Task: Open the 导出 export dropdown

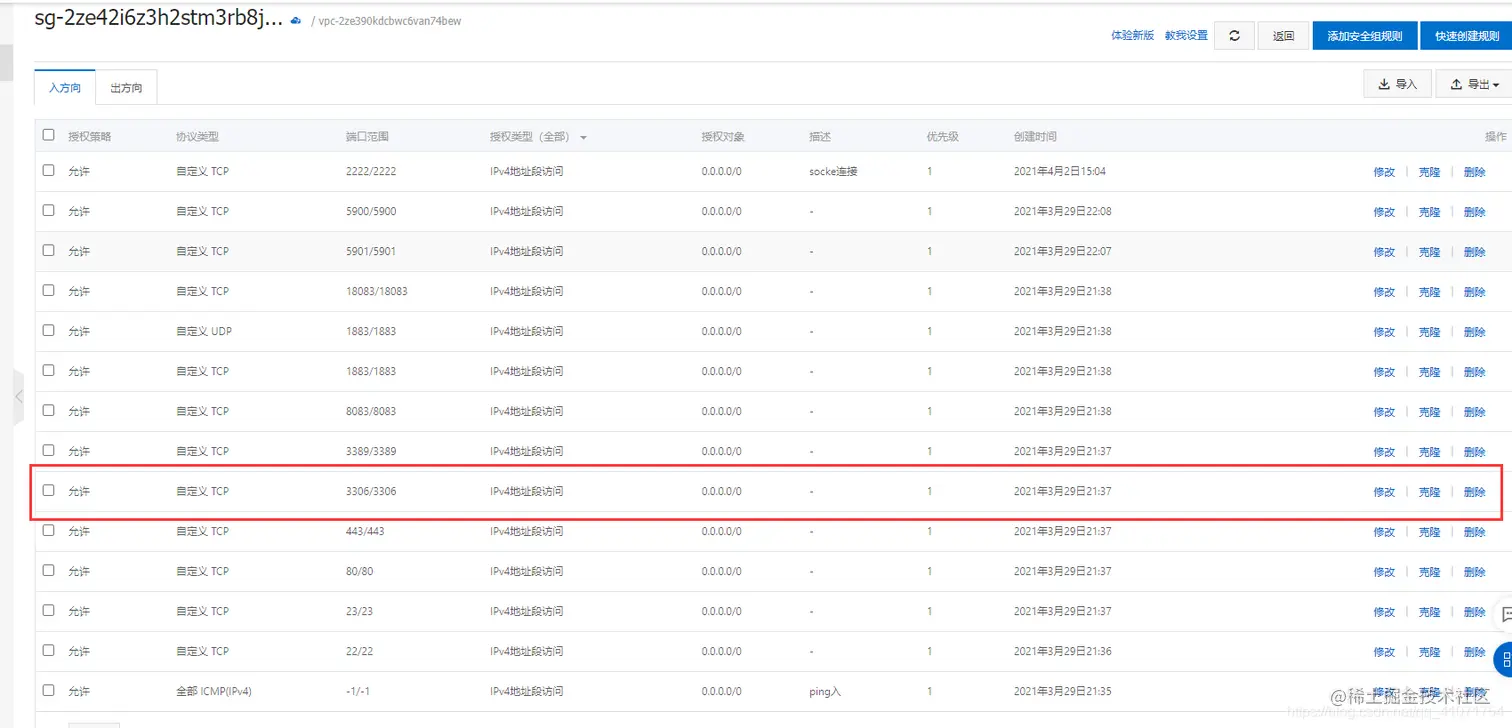Action: click(x=1474, y=84)
